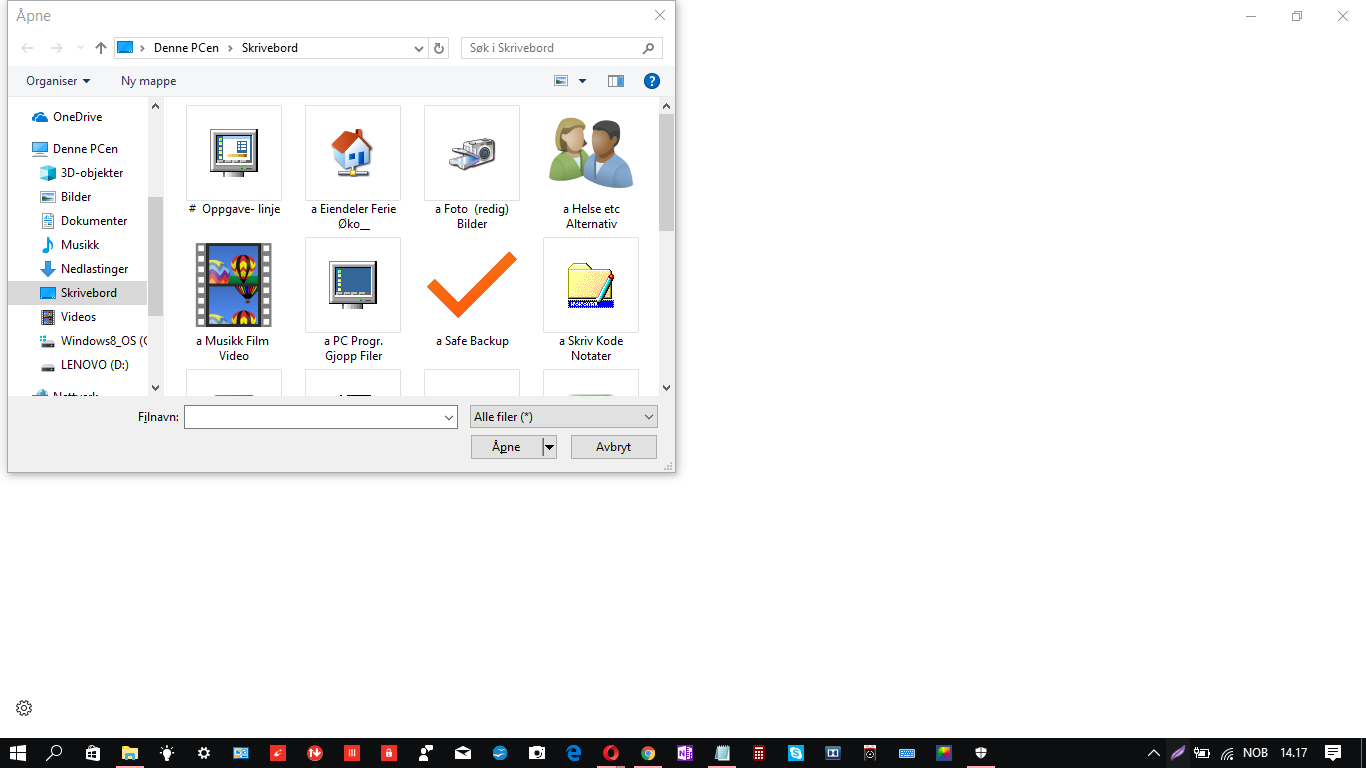Open the Organiser dropdown menu
Image resolution: width=1366 pixels, height=768 pixels.
click(x=58, y=81)
